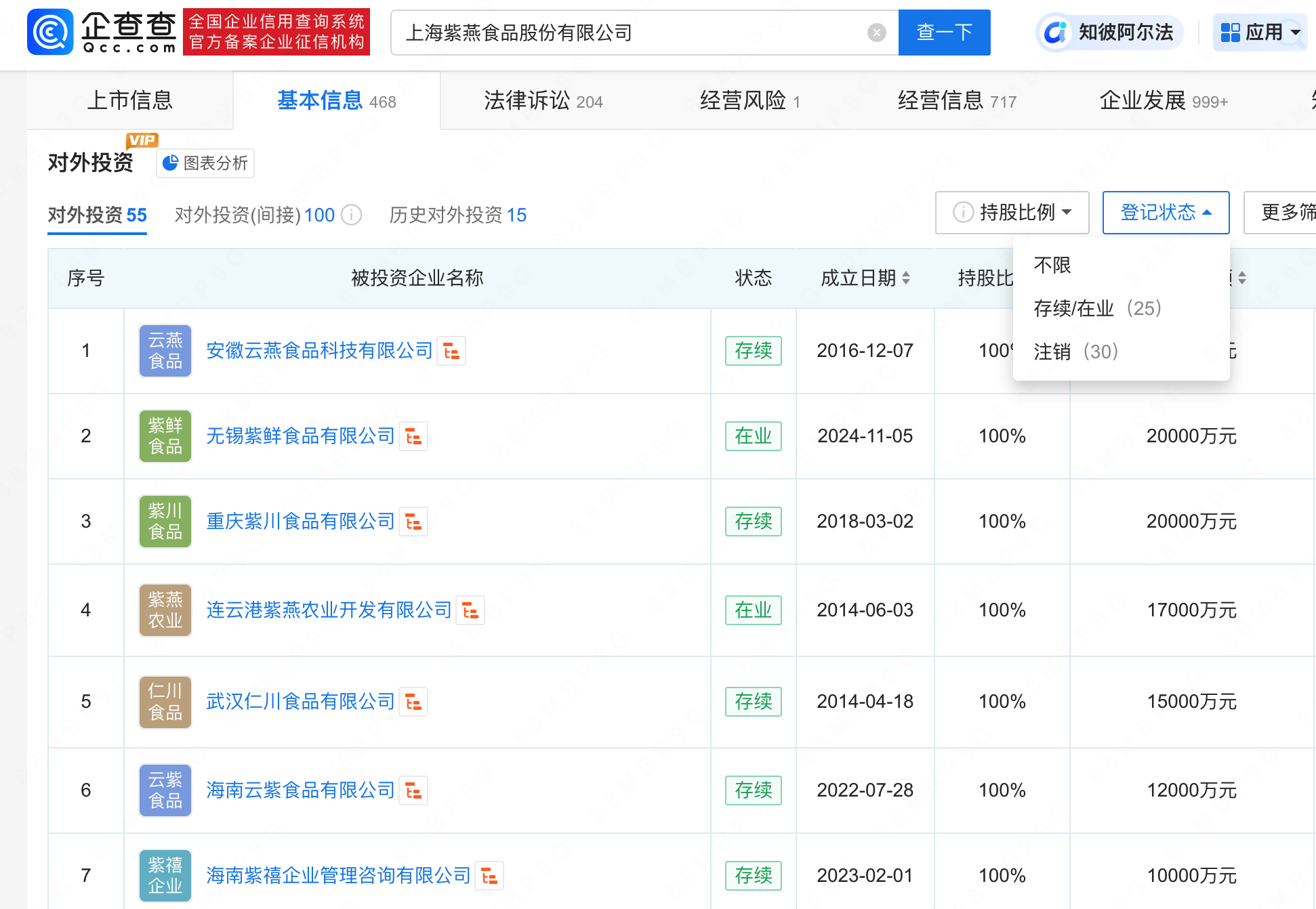The image size is (1316, 909).
Task: Open equity chart icon for 海南紫禧企业管理咨询有限公司
Action: tap(489, 876)
